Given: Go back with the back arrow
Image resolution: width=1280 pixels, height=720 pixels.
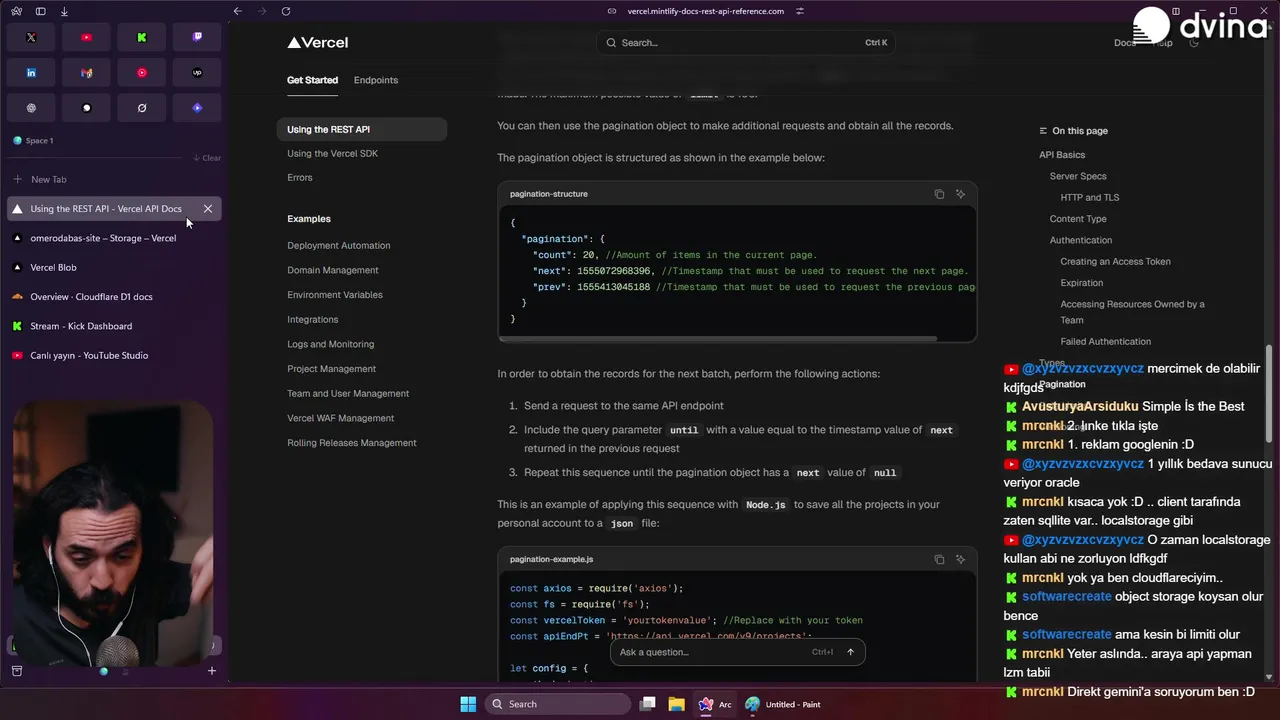Looking at the screenshot, I should click(x=237, y=11).
